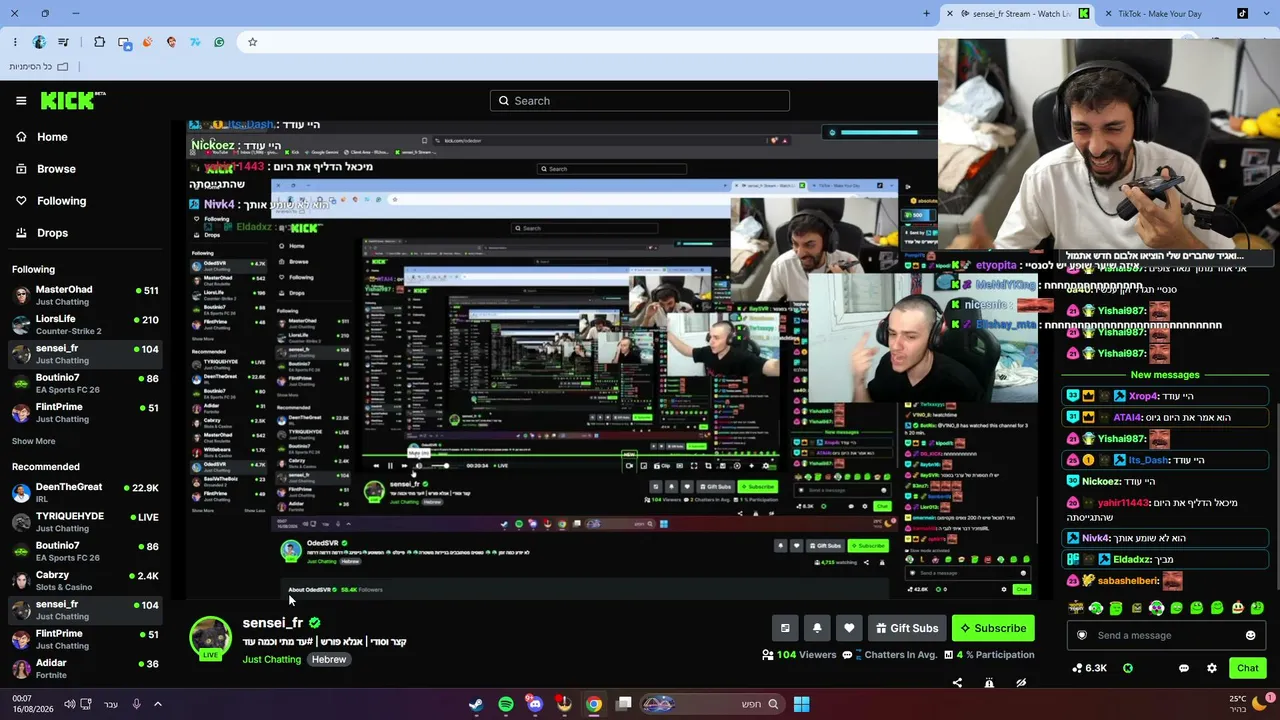Select the sensei_fr Stream browser tab
This screenshot has height=720, width=1280.
point(1017,14)
